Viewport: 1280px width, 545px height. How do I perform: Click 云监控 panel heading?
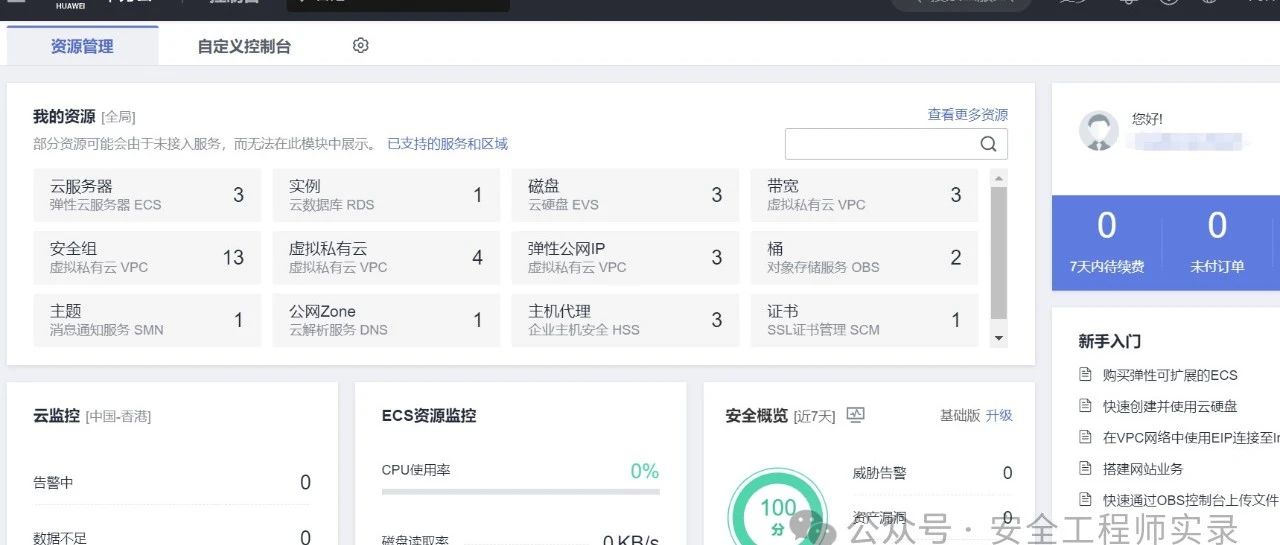[x=56, y=416]
